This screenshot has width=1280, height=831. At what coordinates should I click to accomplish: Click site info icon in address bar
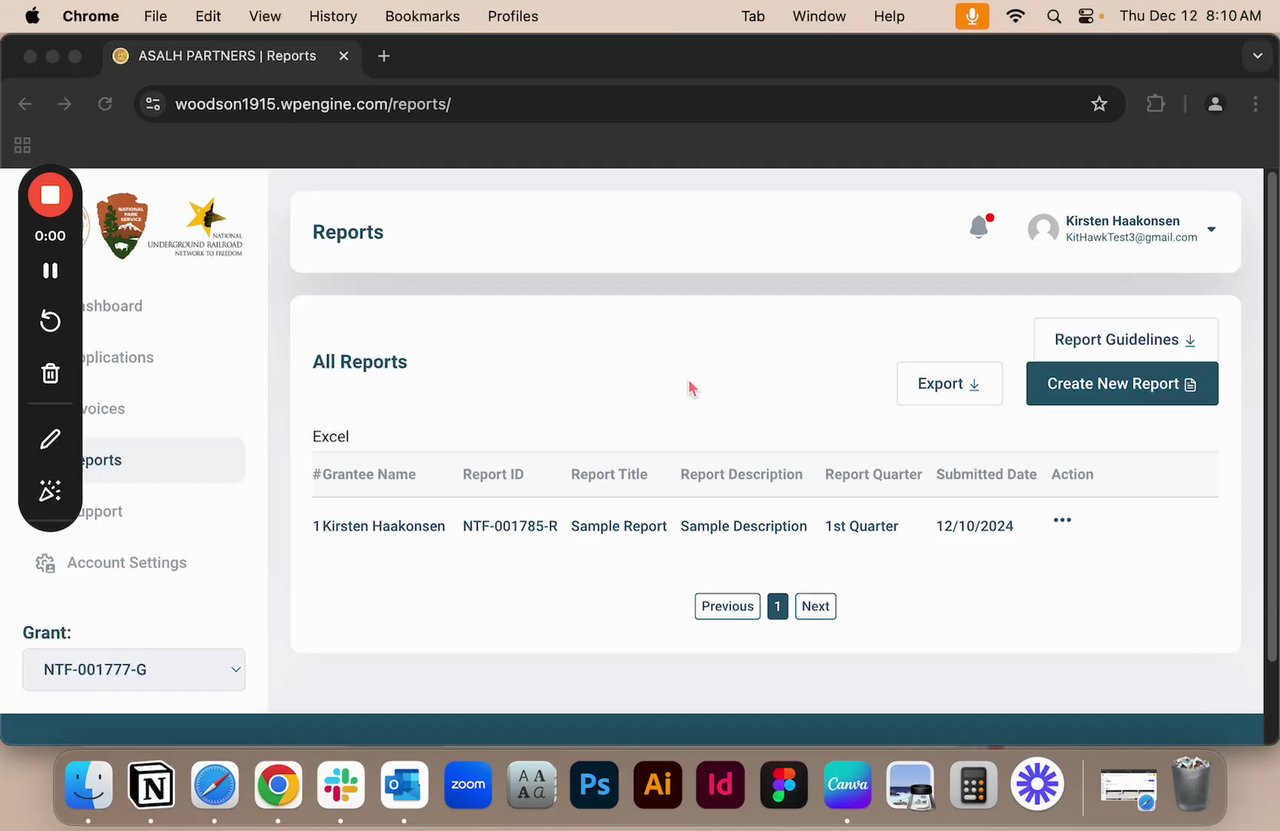point(153,104)
